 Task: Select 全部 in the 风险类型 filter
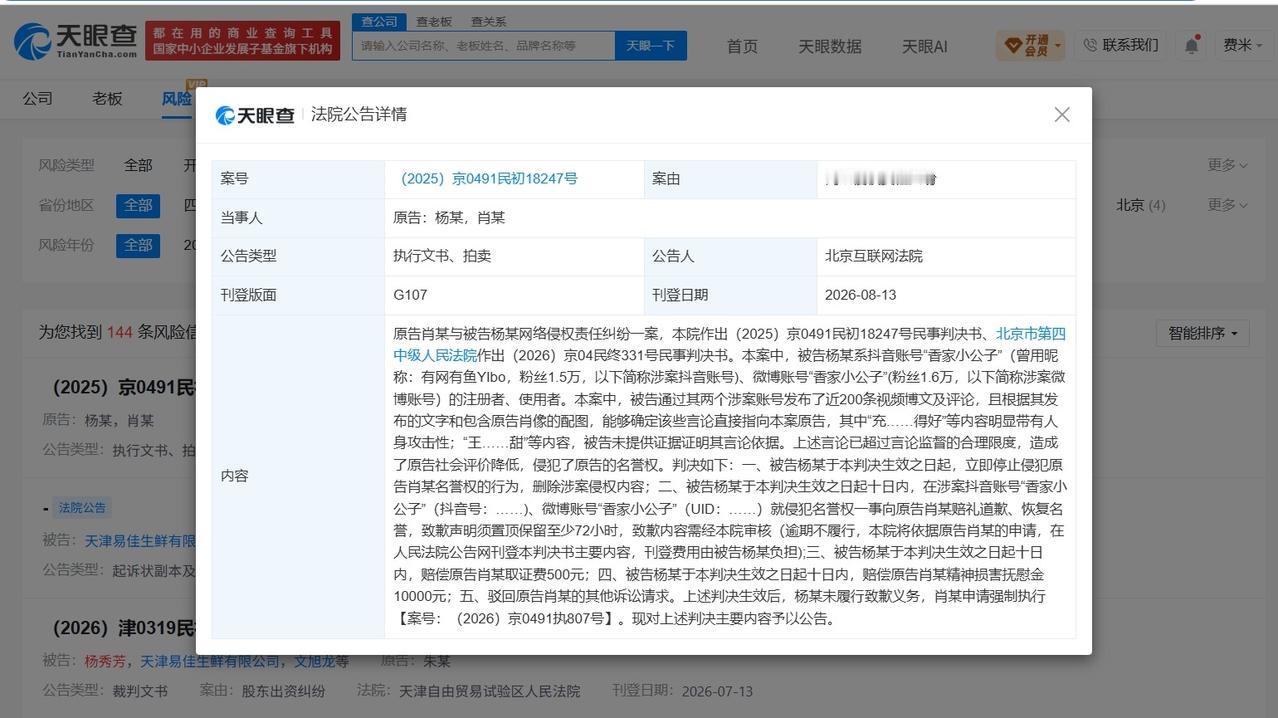pos(138,165)
